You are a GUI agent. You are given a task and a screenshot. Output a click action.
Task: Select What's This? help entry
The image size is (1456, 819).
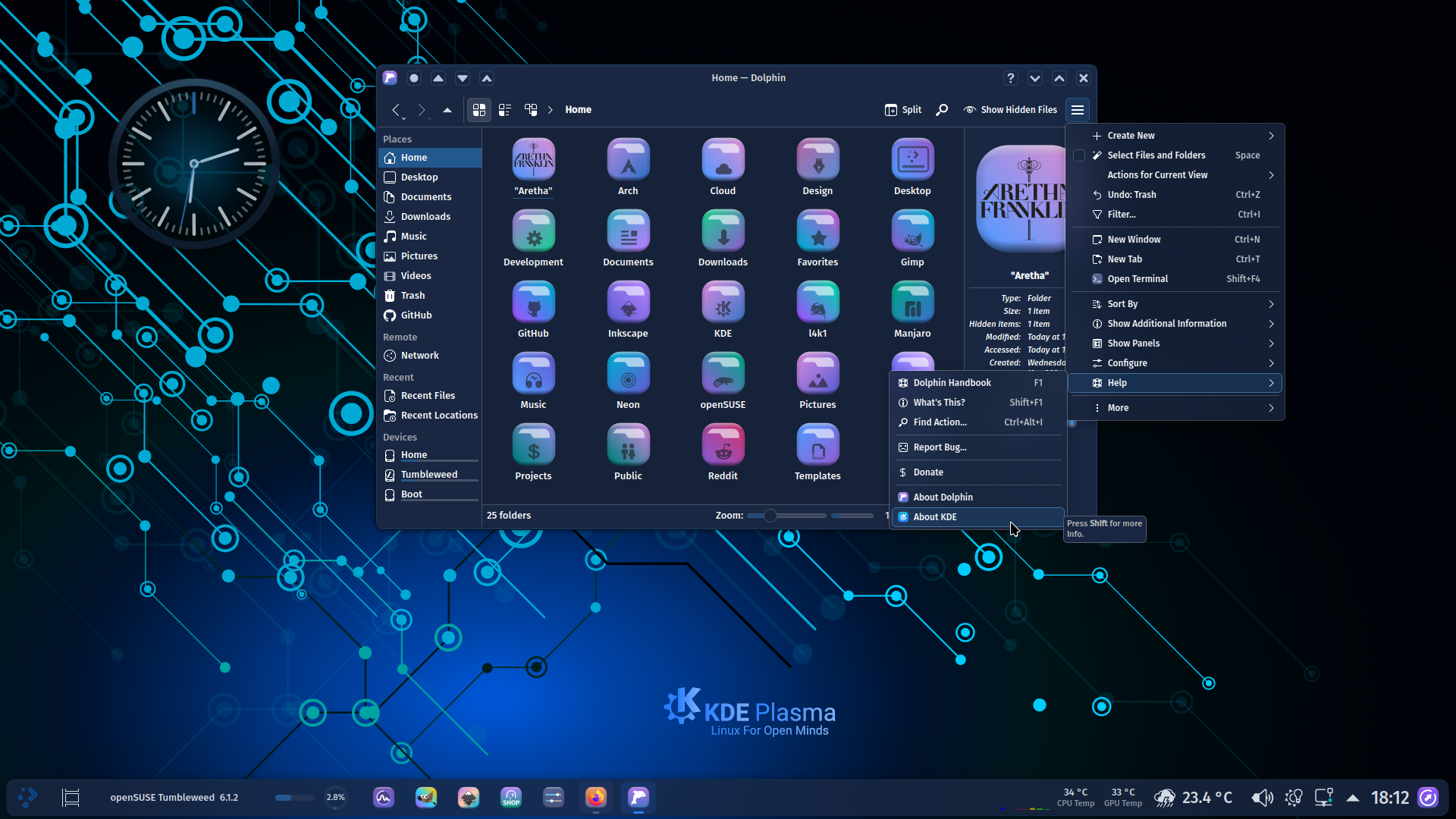coord(978,403)
